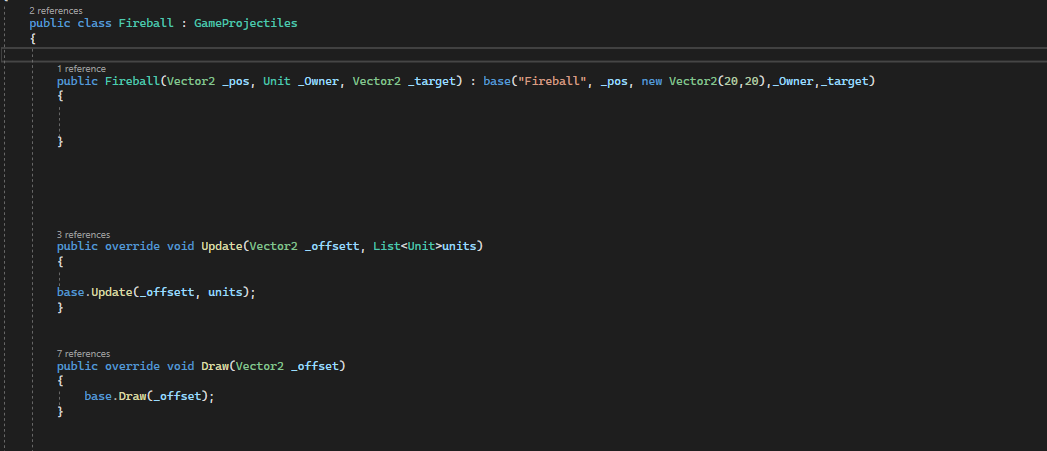Click the '1 reference' CodeLens above the constructor

80,69
